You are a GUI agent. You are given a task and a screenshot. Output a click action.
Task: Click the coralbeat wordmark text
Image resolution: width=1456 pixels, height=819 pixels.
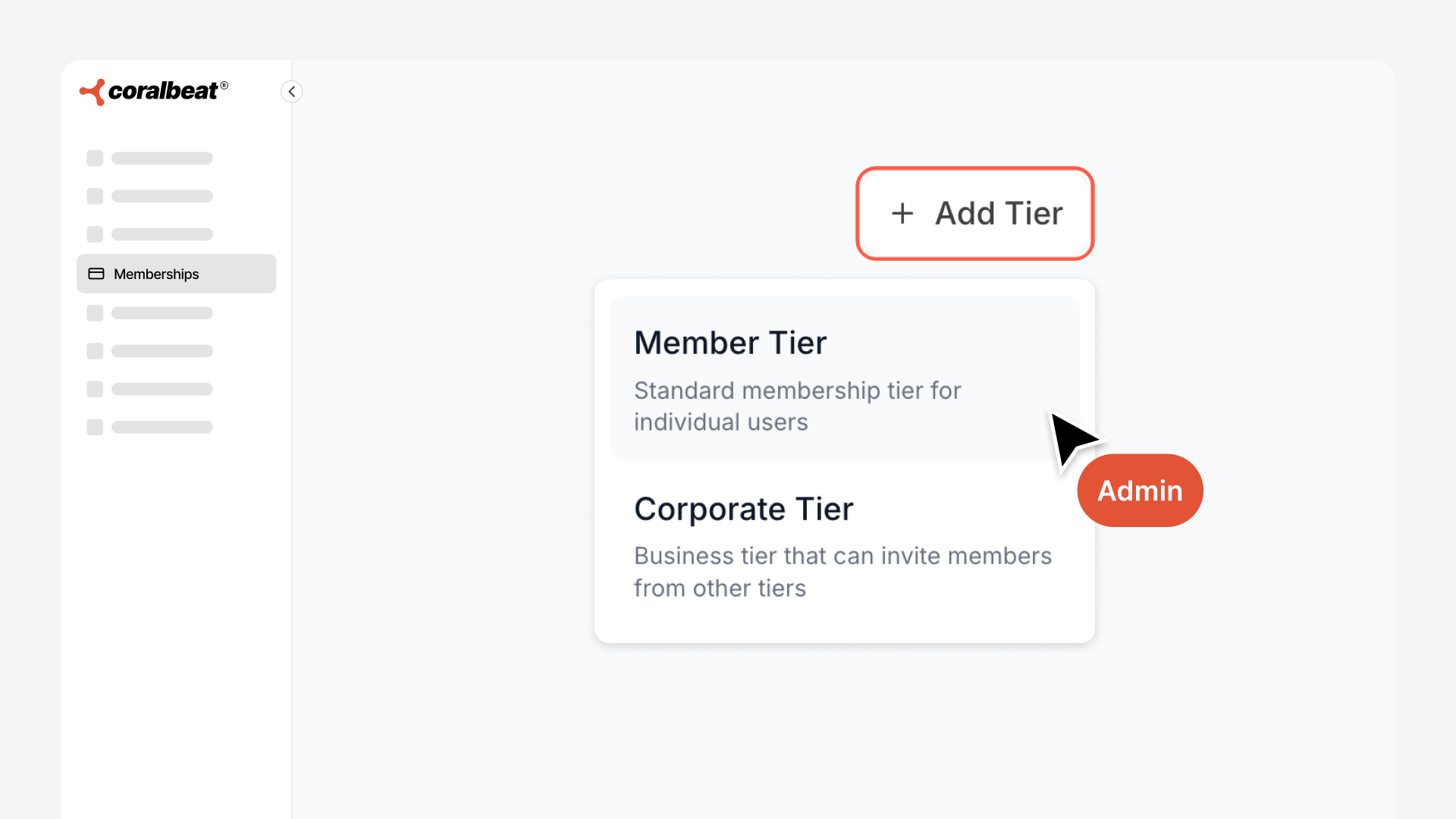pos(163,91)
